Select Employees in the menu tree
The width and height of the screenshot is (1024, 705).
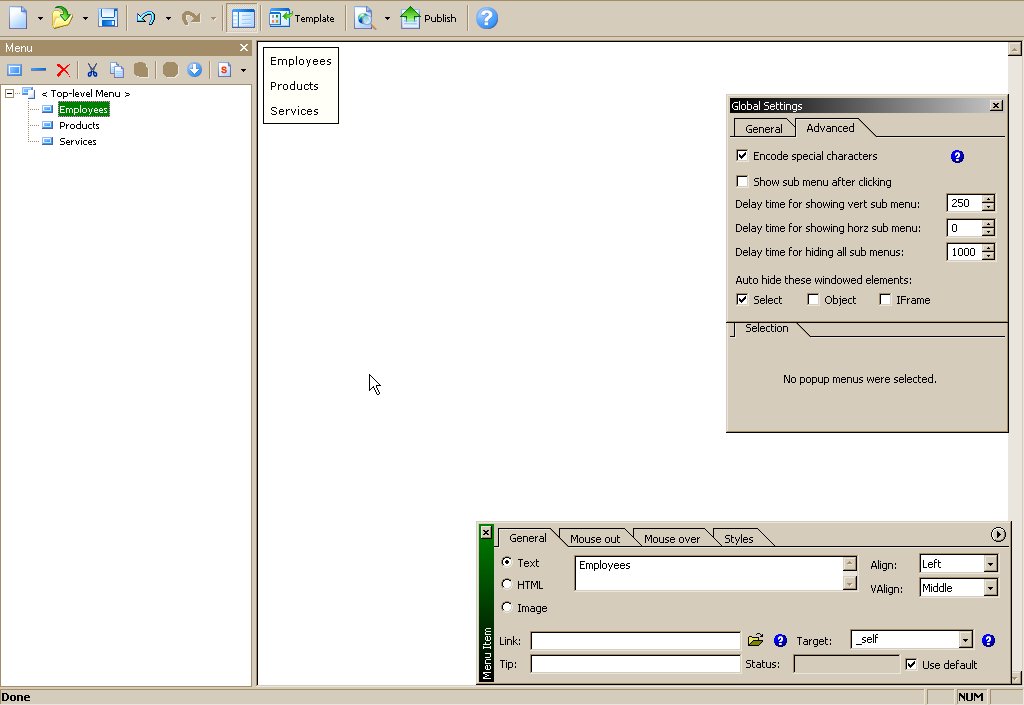(x=83, y=110)
